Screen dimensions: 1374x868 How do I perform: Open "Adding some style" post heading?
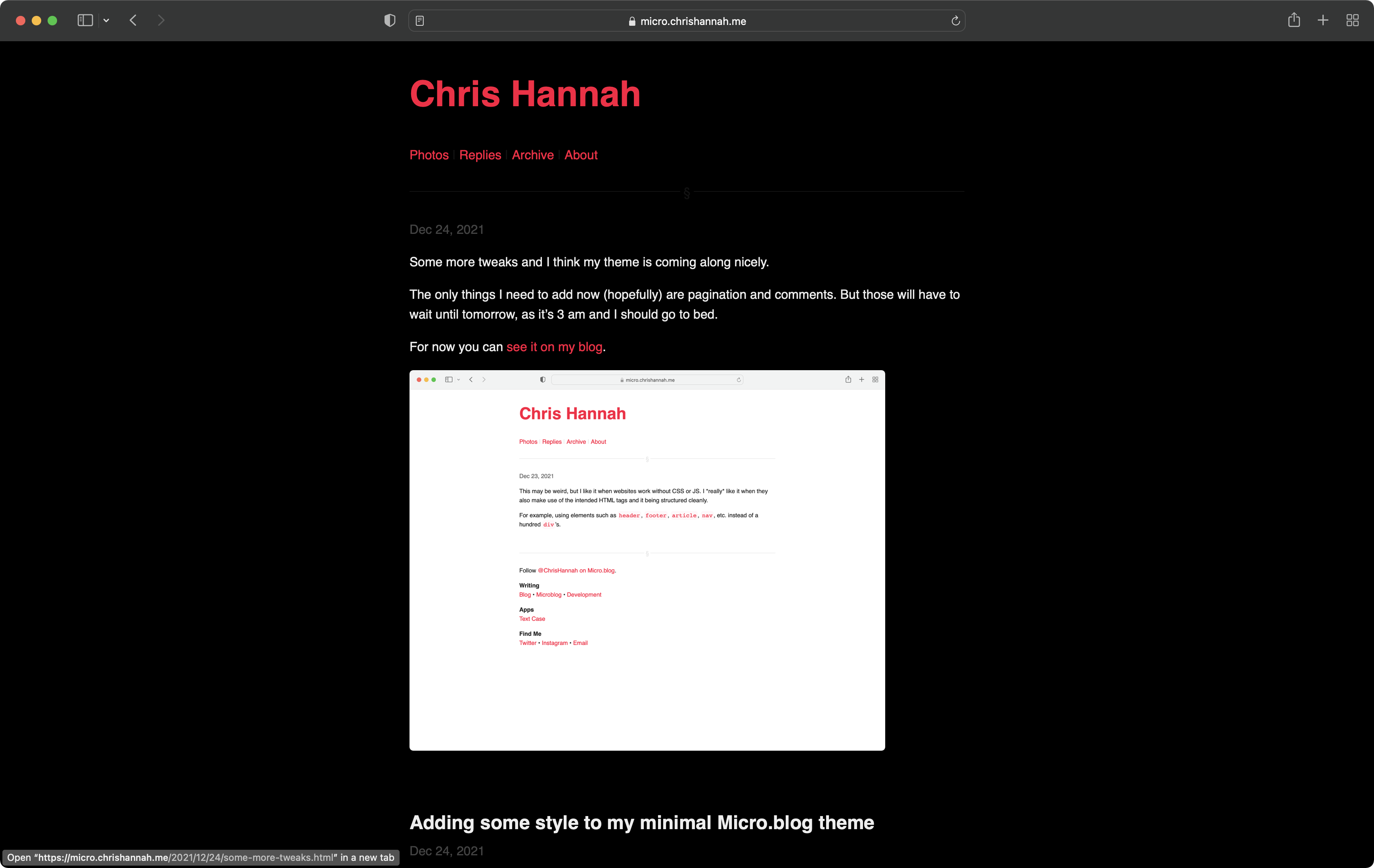pyautogui.click(x=641, y=822)
